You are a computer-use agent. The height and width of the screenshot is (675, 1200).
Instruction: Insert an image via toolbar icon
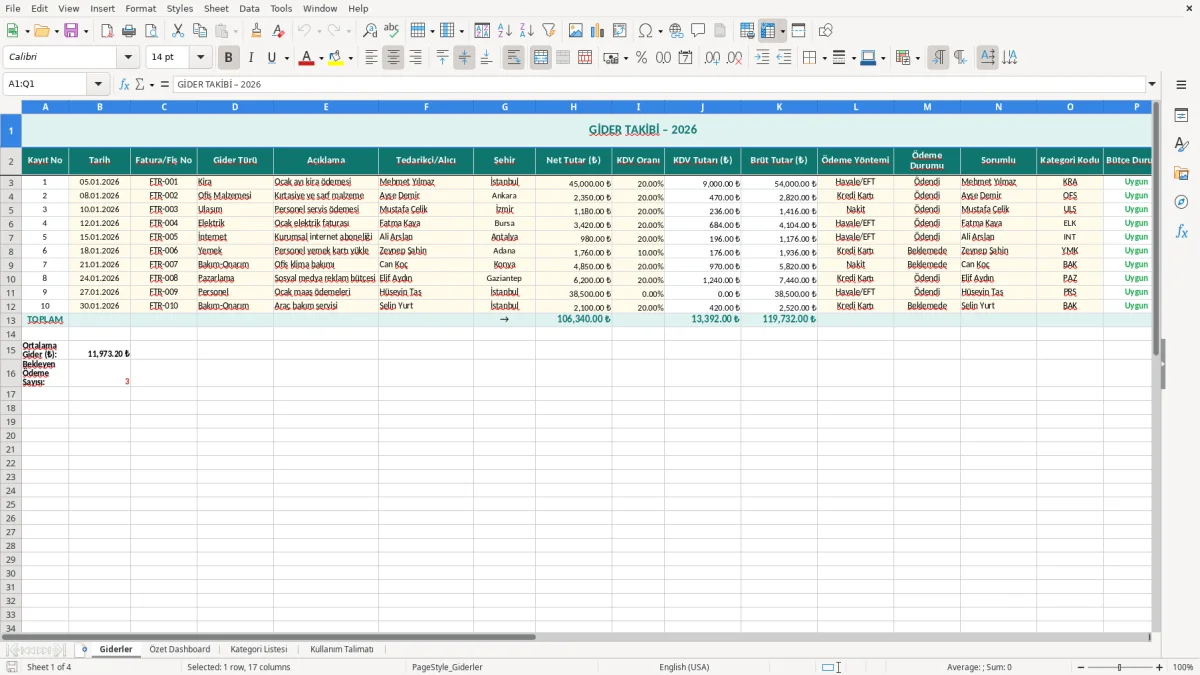[x=576, y=31]
